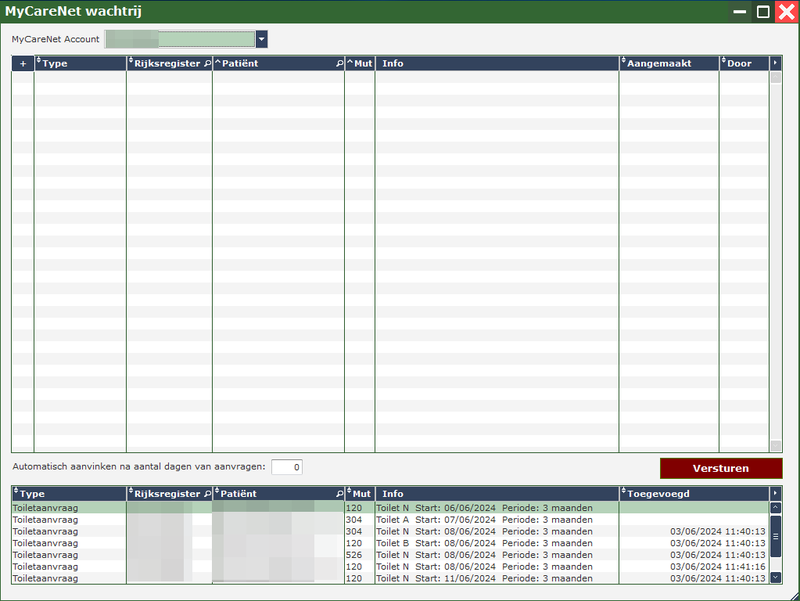Expand upper table column arrow icon
Viewport: 800px width, 601px height.
776,63
